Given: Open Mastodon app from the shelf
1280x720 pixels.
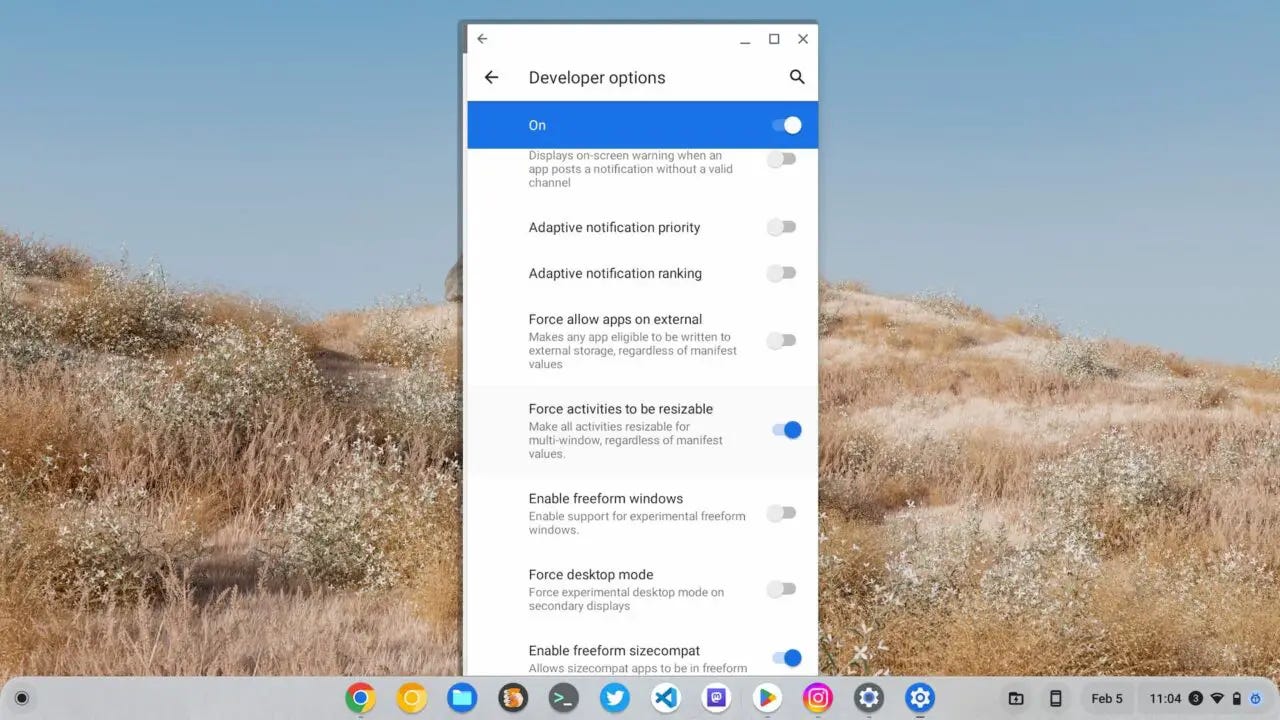Looking at the screenshot, I should [716, 698].
